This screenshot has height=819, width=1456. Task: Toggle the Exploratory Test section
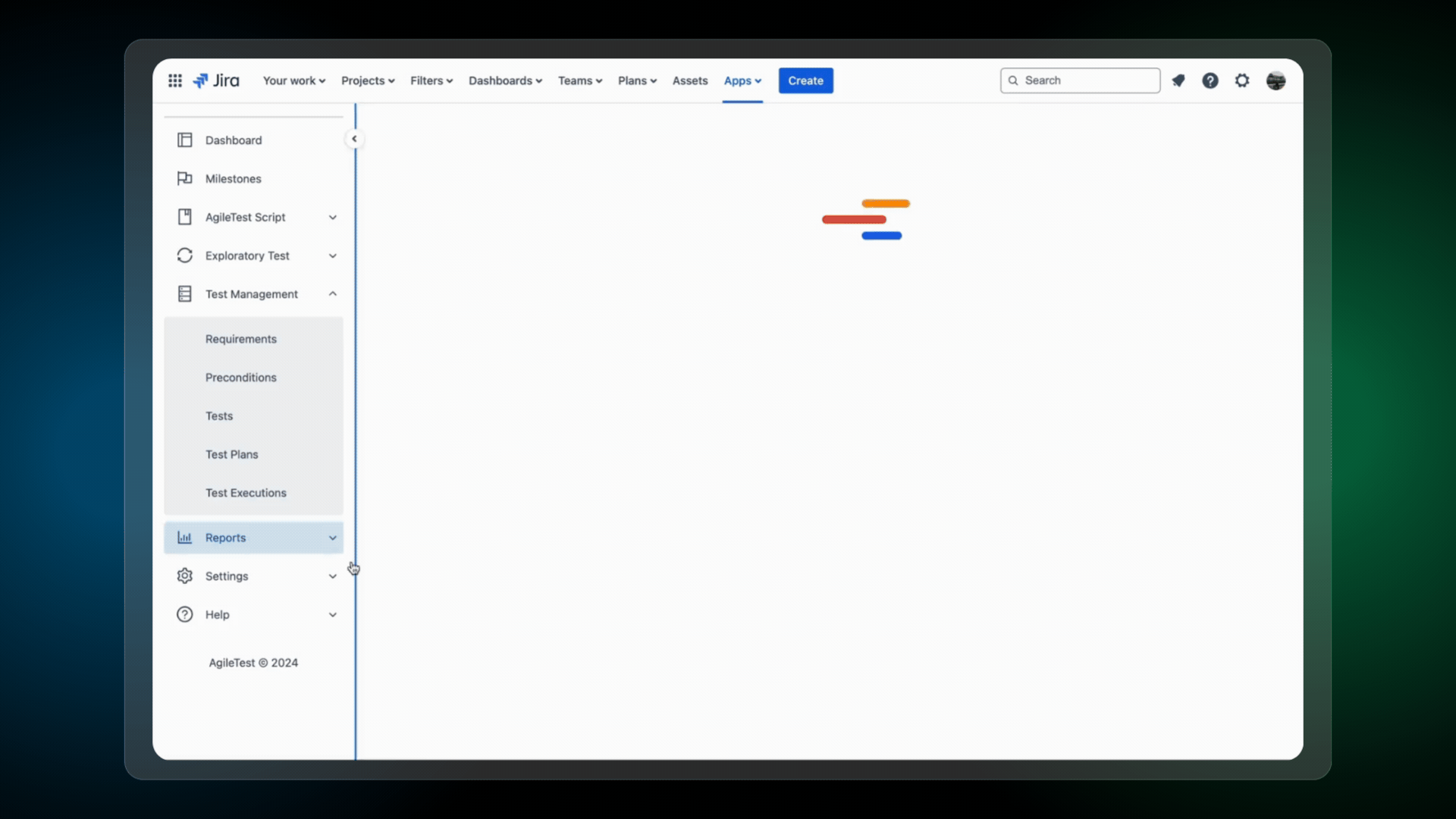(x=332, y=255)
